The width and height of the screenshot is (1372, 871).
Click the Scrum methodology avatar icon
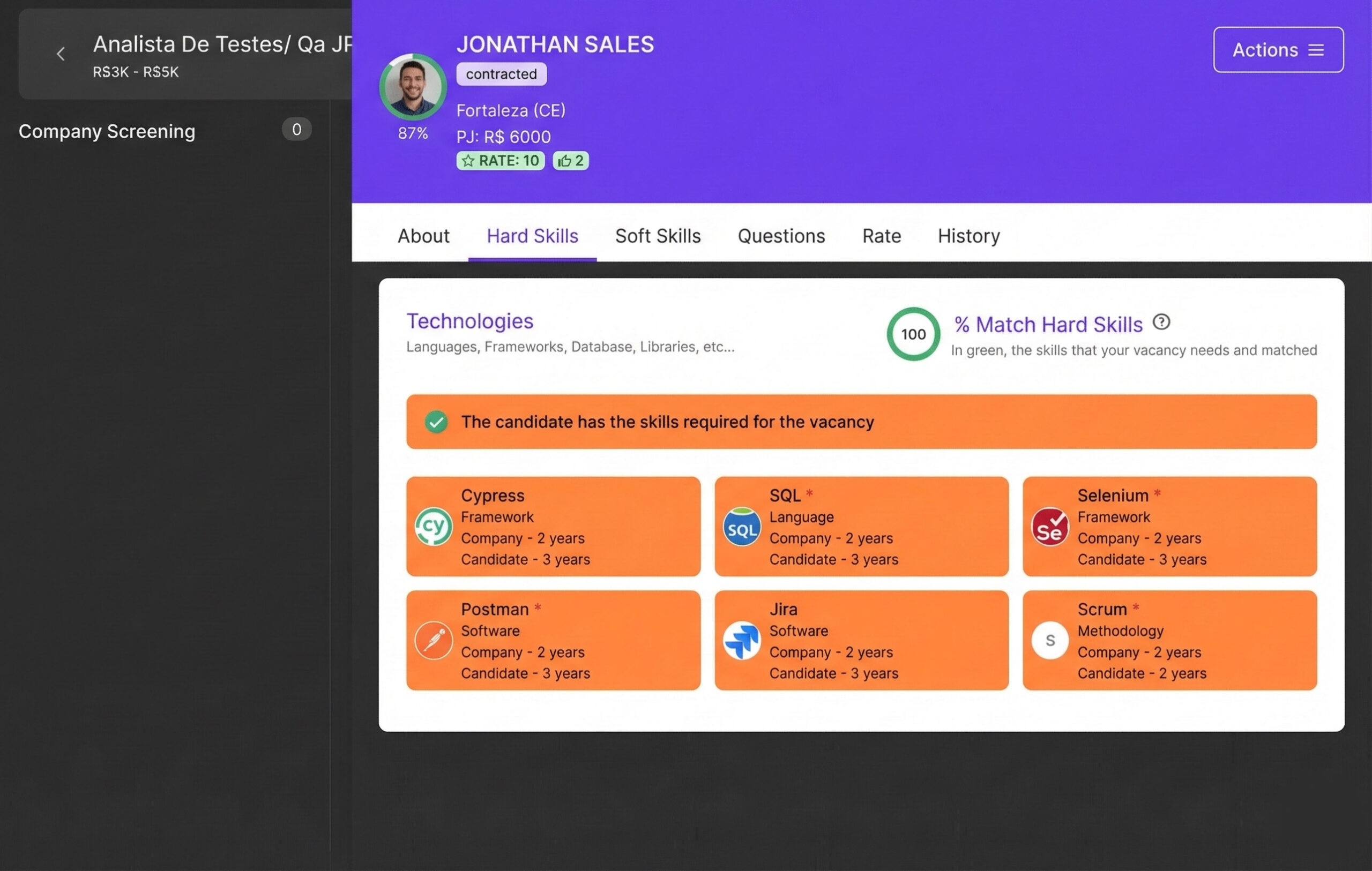[1049, 640]
